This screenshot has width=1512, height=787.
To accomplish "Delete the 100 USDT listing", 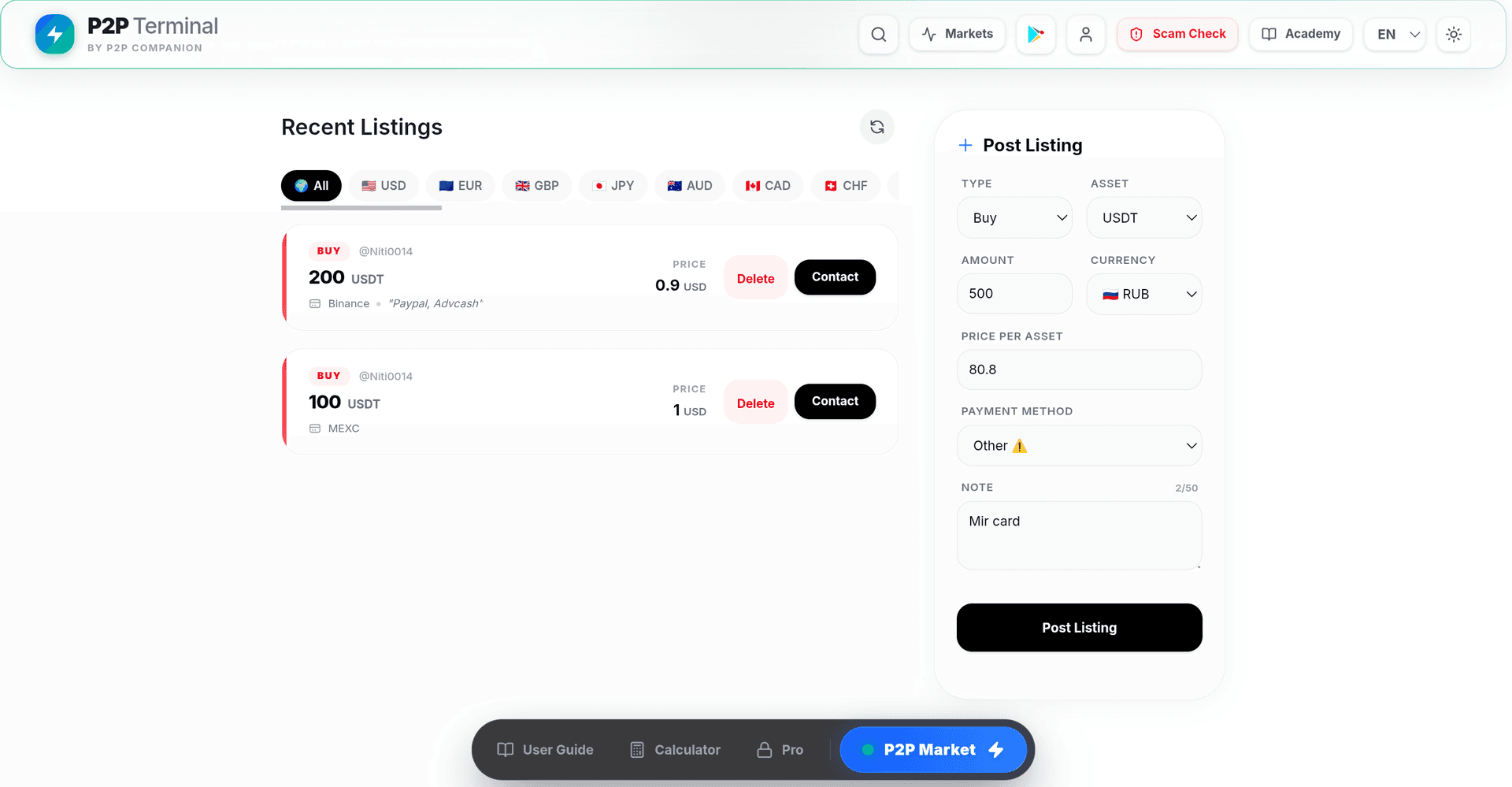I will pyautogui.click(x=756, y=403).
